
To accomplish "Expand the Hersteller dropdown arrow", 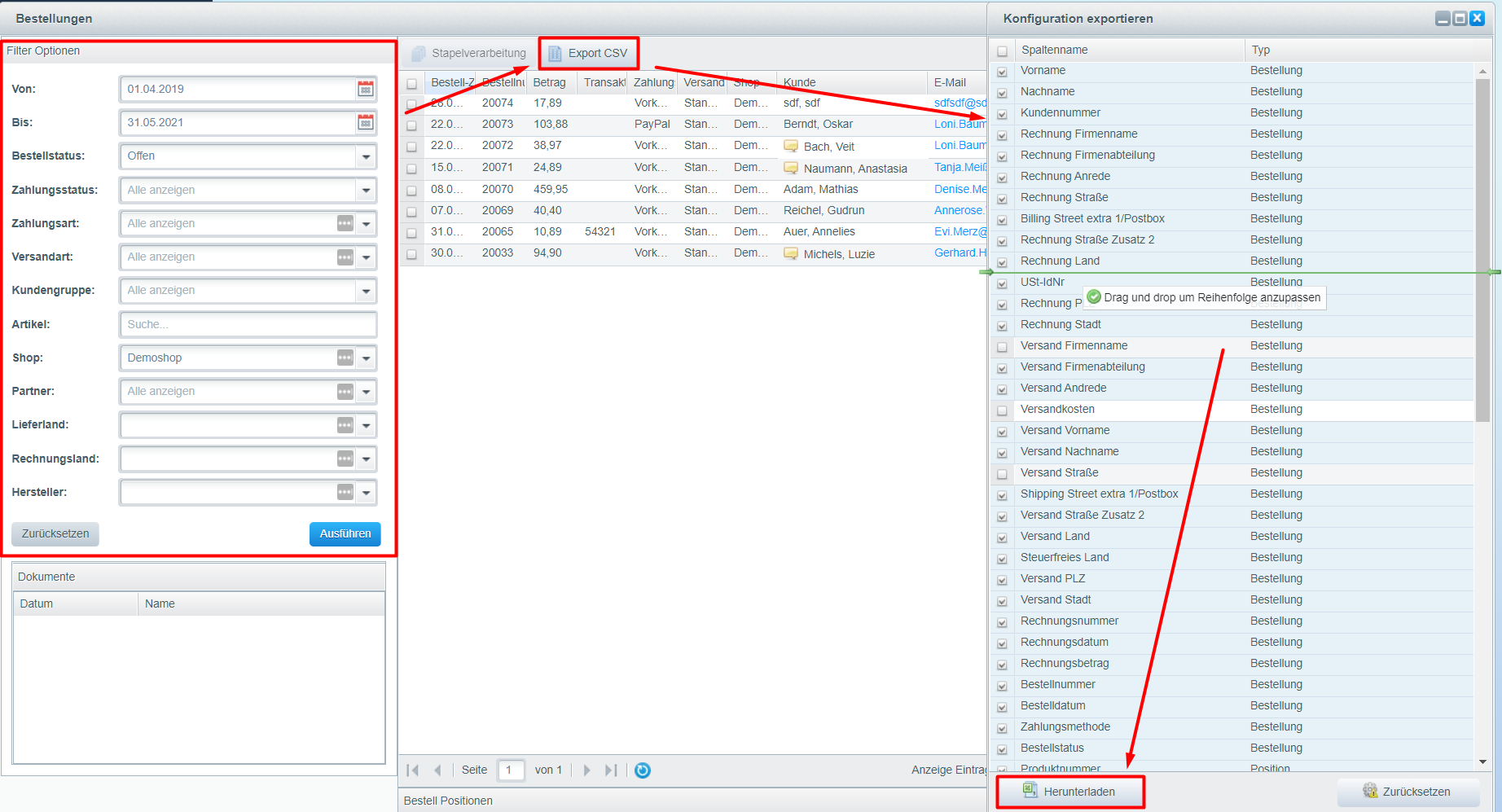I will tap(366, 492).
